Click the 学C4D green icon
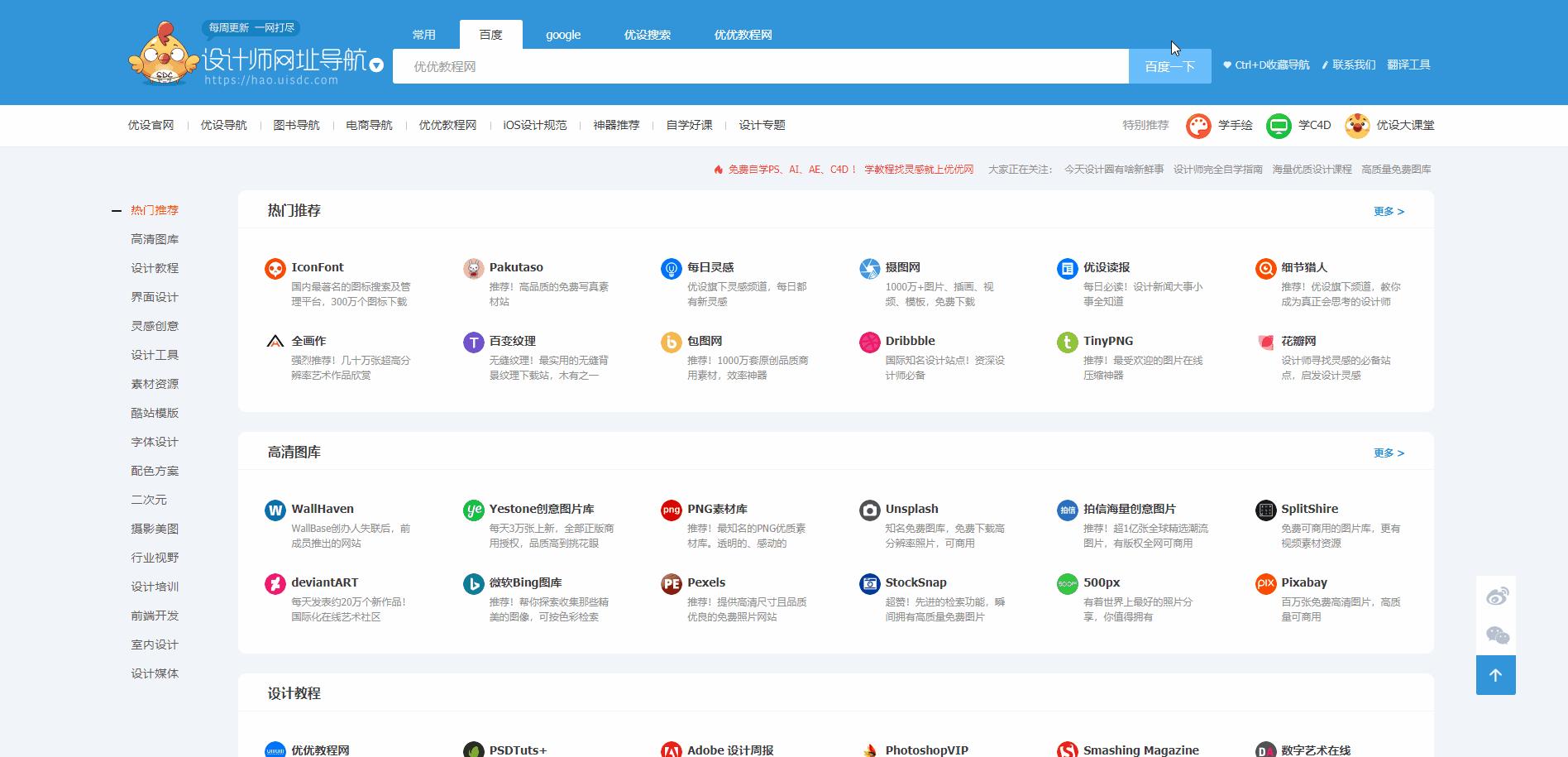The height and width of the screenshot is (757, 1568). click(x=1279, y=125)
